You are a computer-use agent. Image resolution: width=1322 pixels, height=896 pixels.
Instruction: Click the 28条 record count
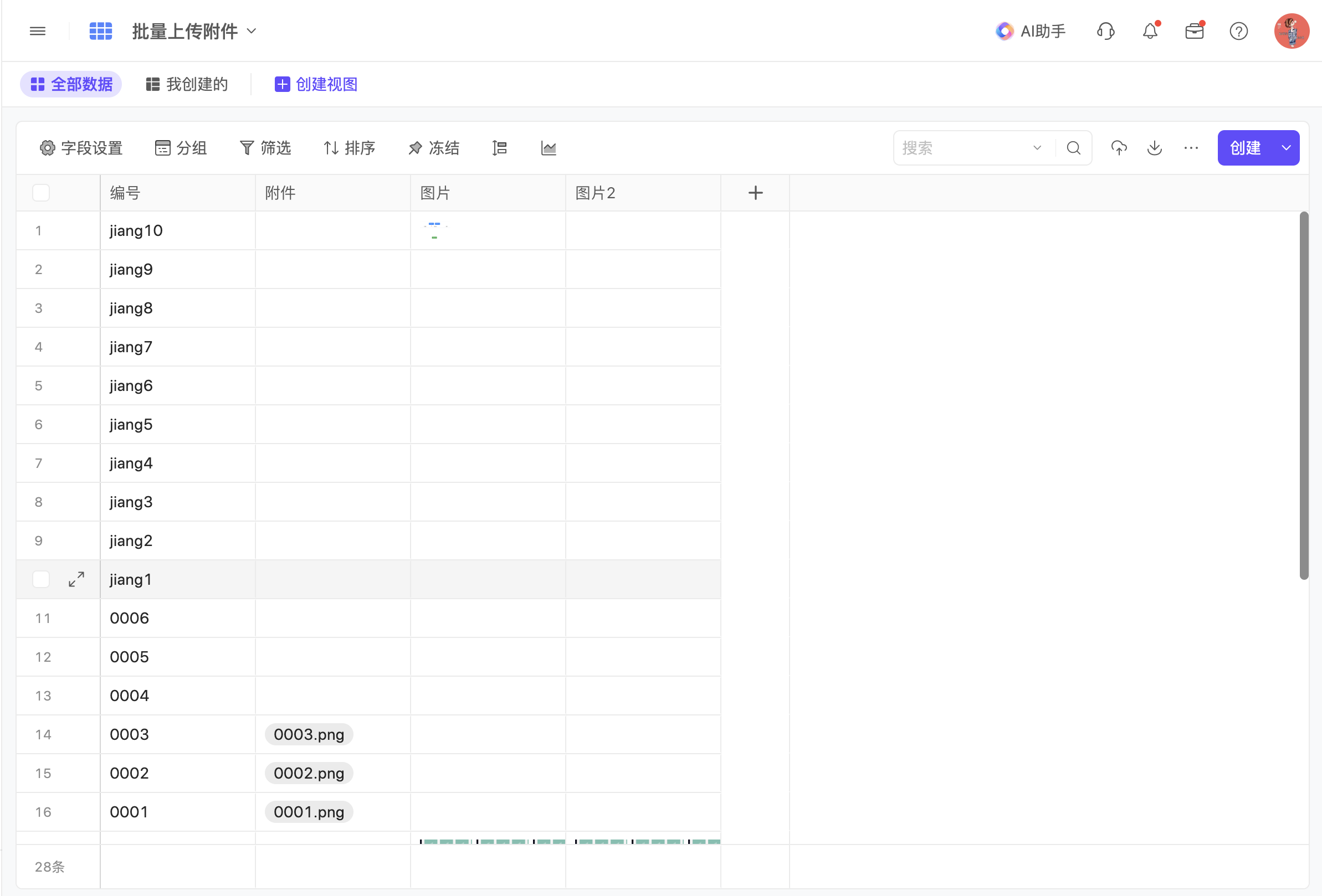49,867
